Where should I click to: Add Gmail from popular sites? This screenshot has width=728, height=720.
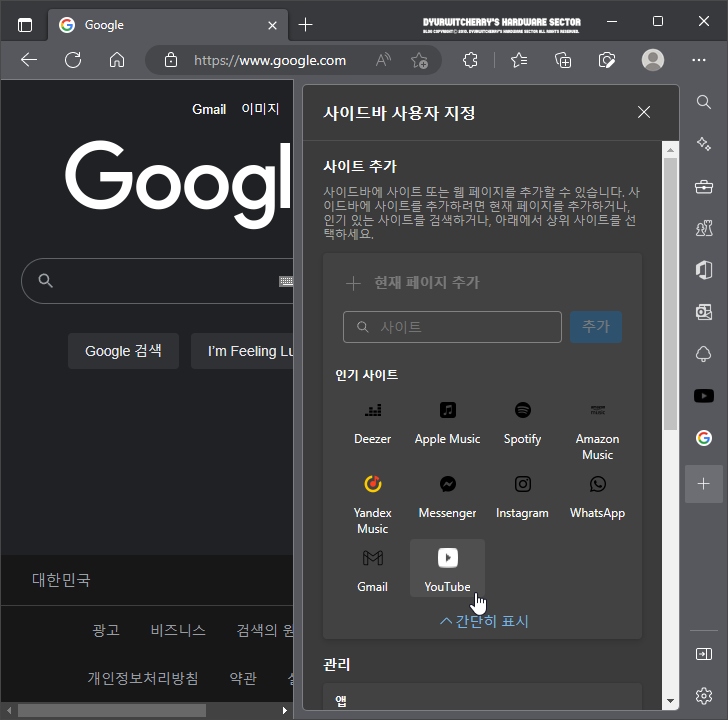tap(372, 569)
